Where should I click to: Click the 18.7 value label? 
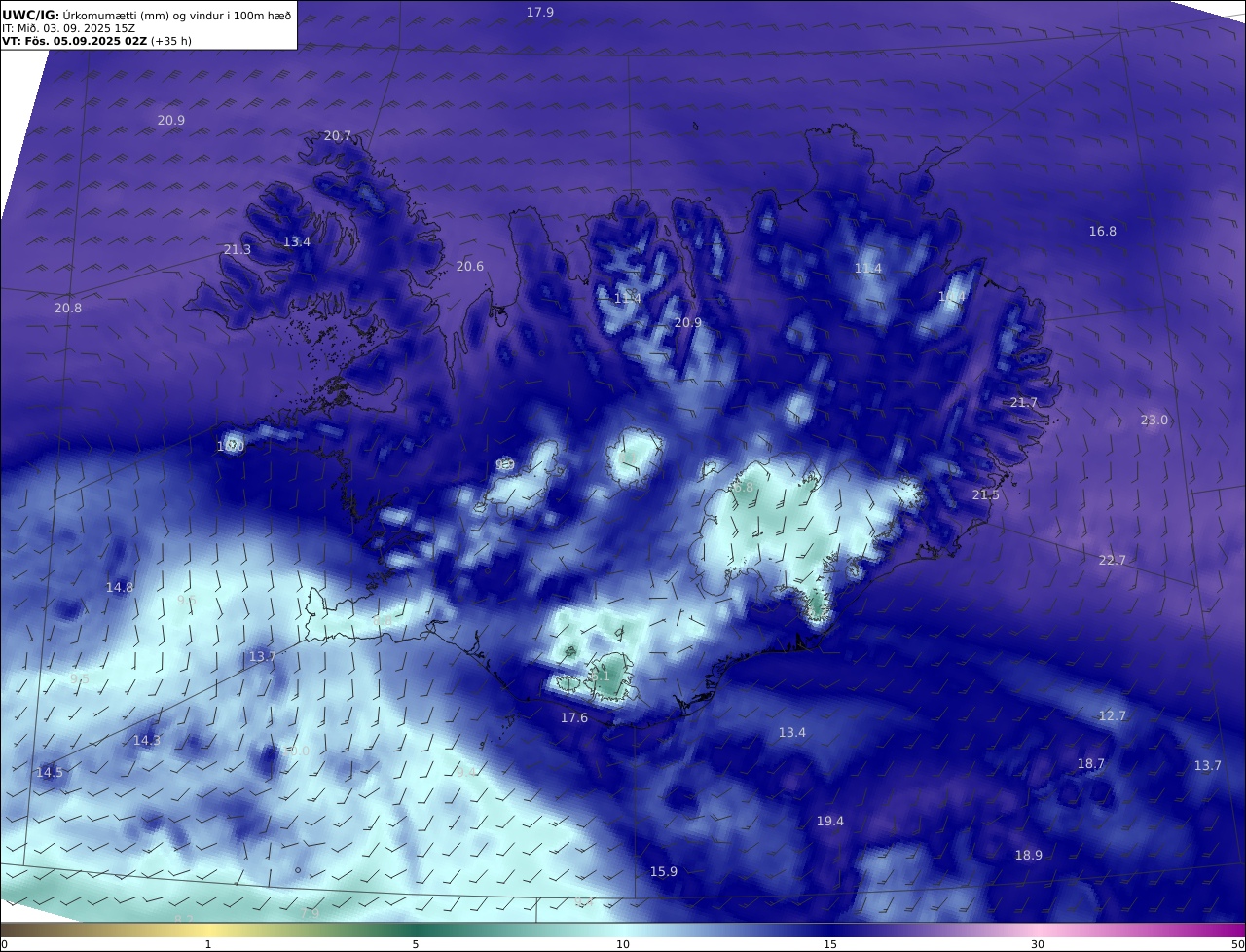pyautogui.click(x=1091, y=764)
